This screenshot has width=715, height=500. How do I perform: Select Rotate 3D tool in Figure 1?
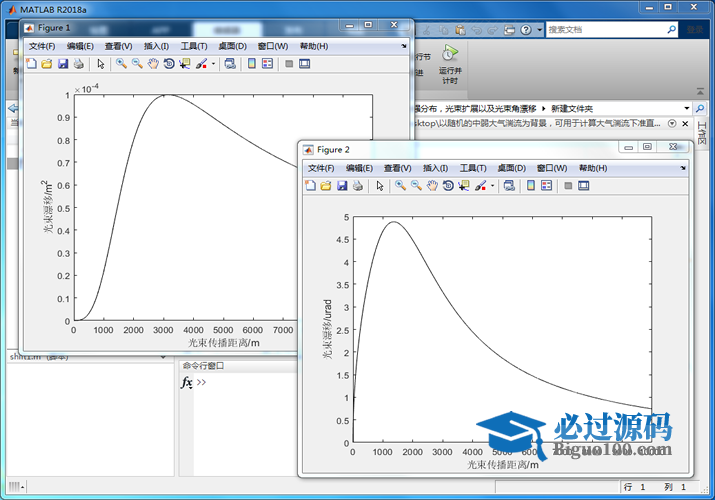(169, 64)
